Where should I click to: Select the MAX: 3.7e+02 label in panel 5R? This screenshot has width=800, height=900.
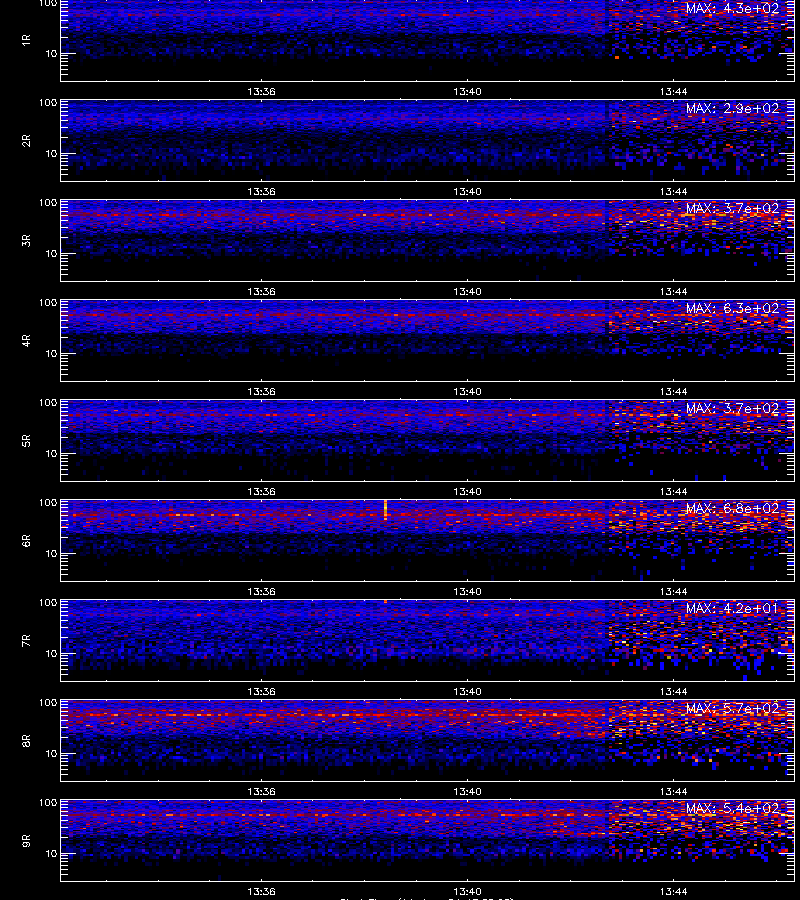pos(732,409)
